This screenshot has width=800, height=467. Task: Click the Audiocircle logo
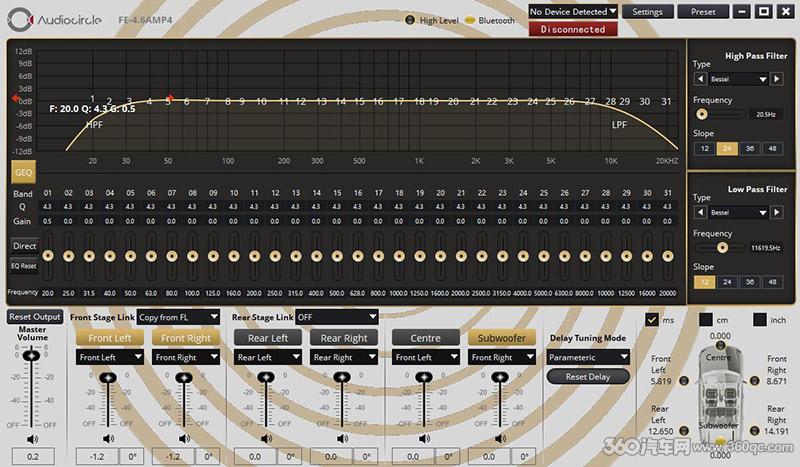(x=55, y=20)
